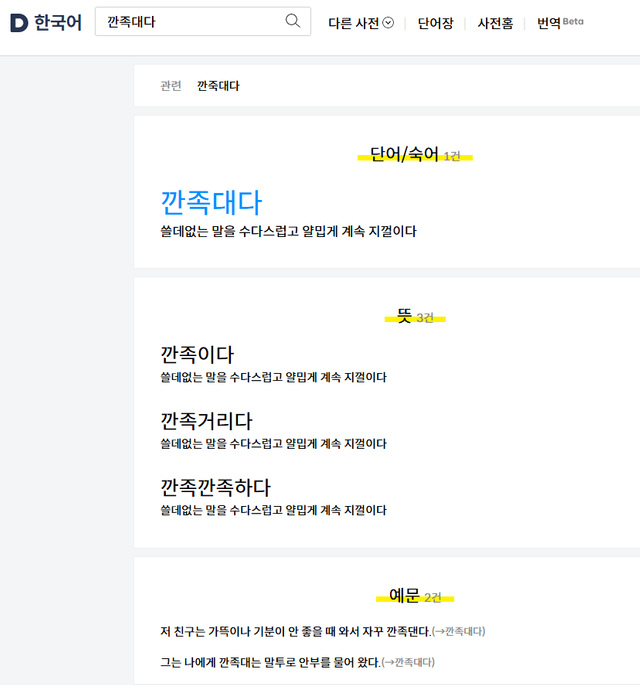Click the example sentence starting with 저 친구는
640x685 pixels.
click(296, 632)
